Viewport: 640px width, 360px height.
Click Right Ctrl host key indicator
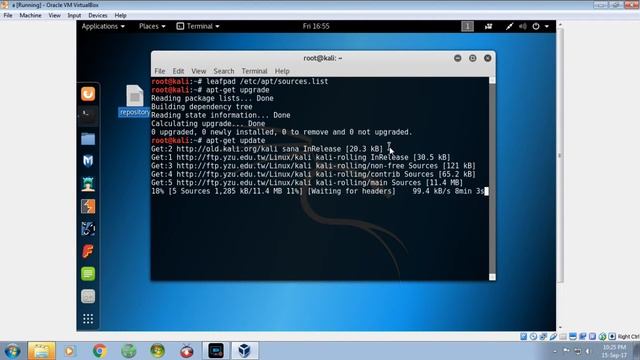coord(628,336)
